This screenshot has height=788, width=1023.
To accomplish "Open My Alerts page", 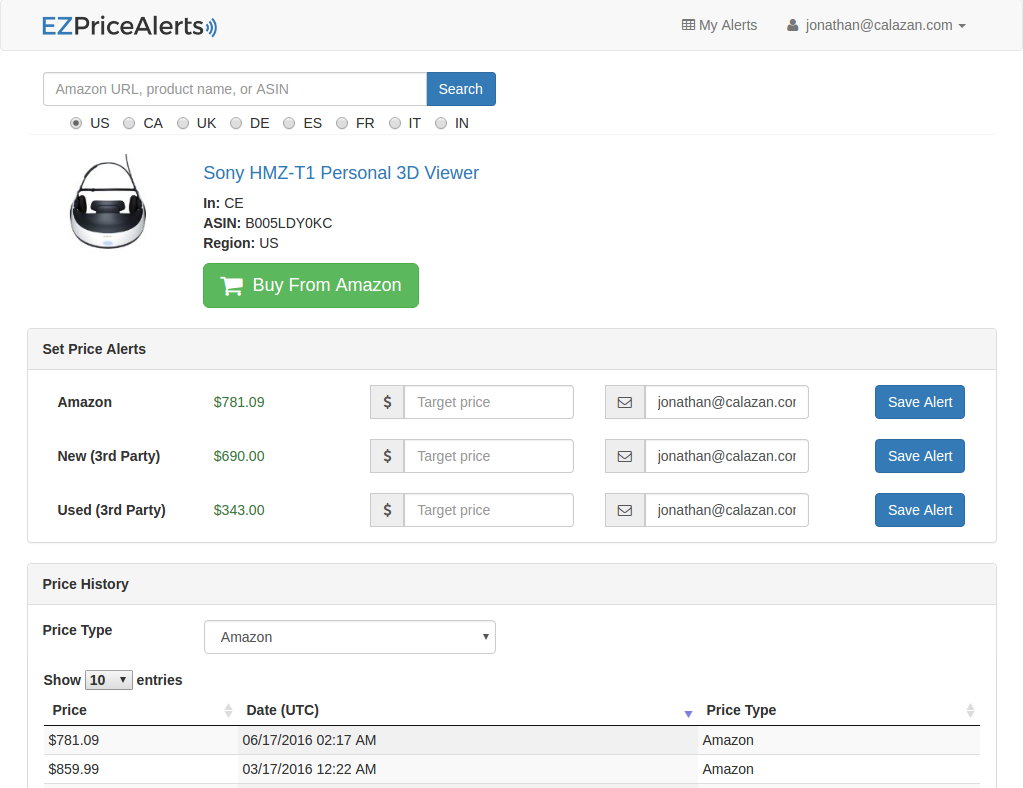I will (x=719, y=25).
